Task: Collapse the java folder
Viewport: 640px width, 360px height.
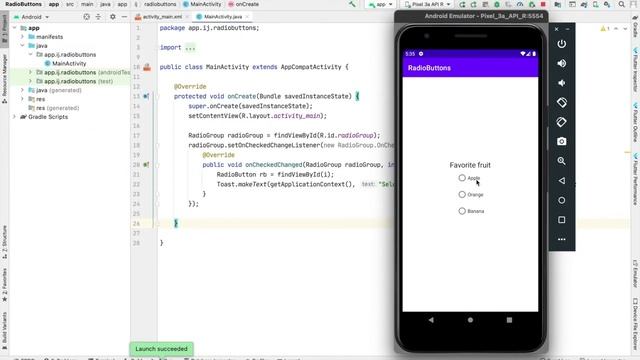Action: pos(22,46)
